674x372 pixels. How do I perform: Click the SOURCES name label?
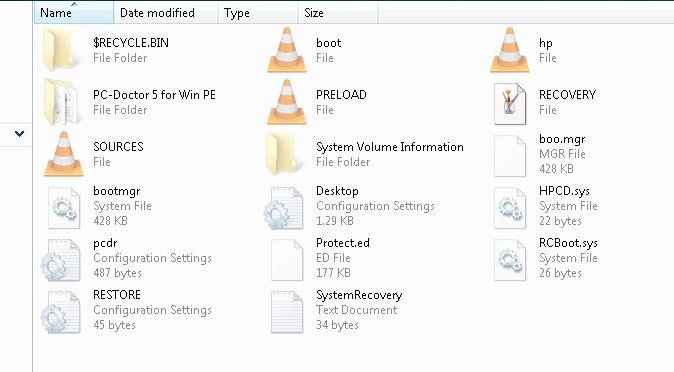coord(118,147)
